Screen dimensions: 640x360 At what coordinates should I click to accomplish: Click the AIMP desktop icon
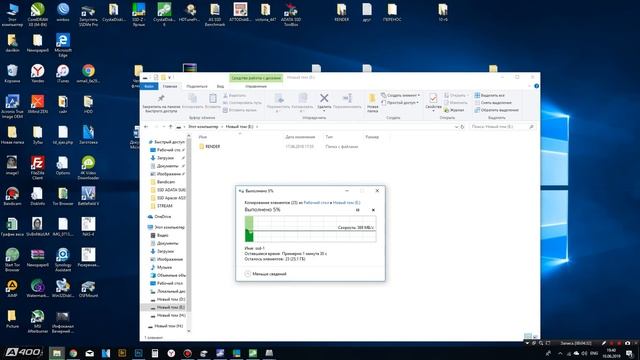(x=12, y=288)
